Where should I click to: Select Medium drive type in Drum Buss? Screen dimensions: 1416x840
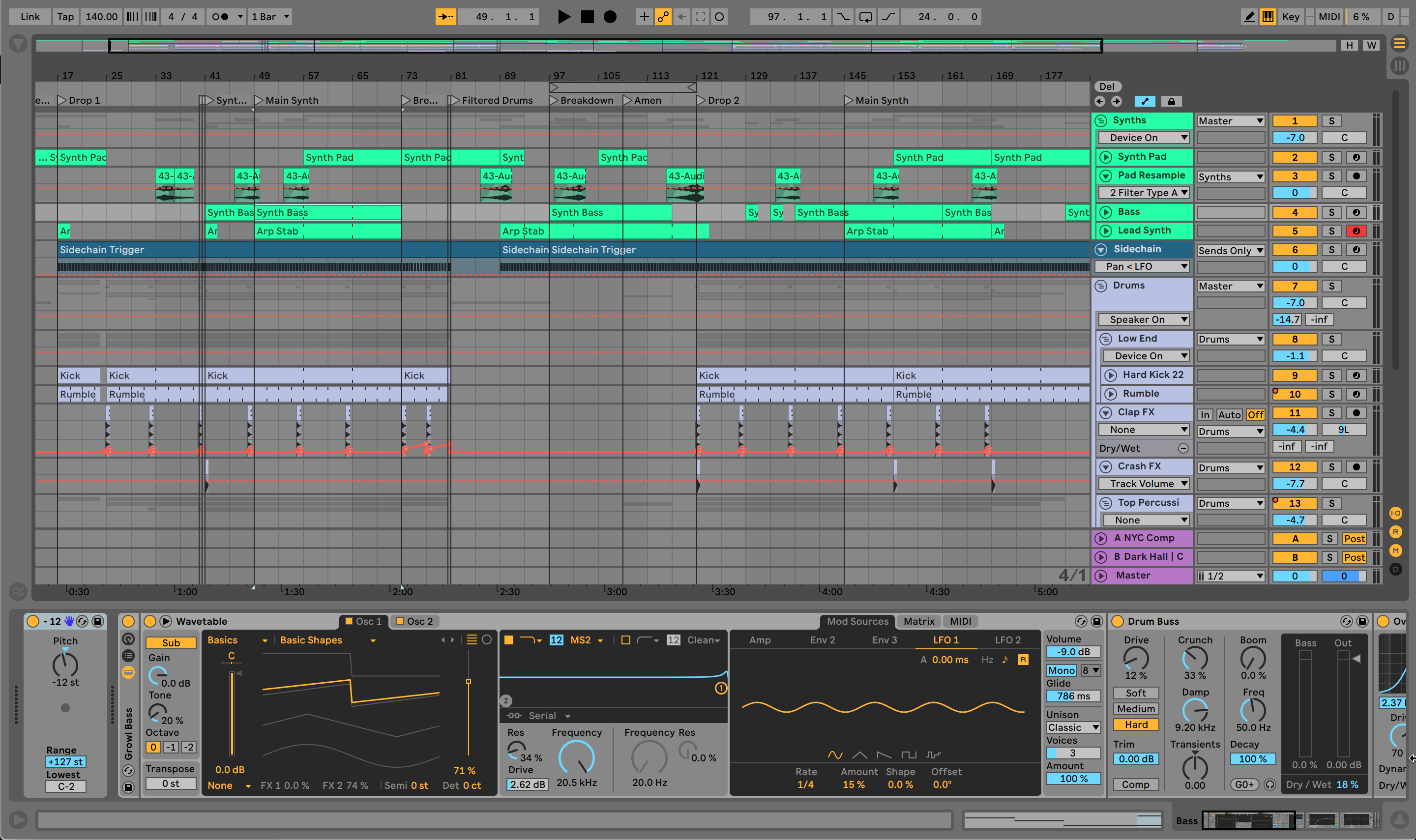coord(1135,709)
